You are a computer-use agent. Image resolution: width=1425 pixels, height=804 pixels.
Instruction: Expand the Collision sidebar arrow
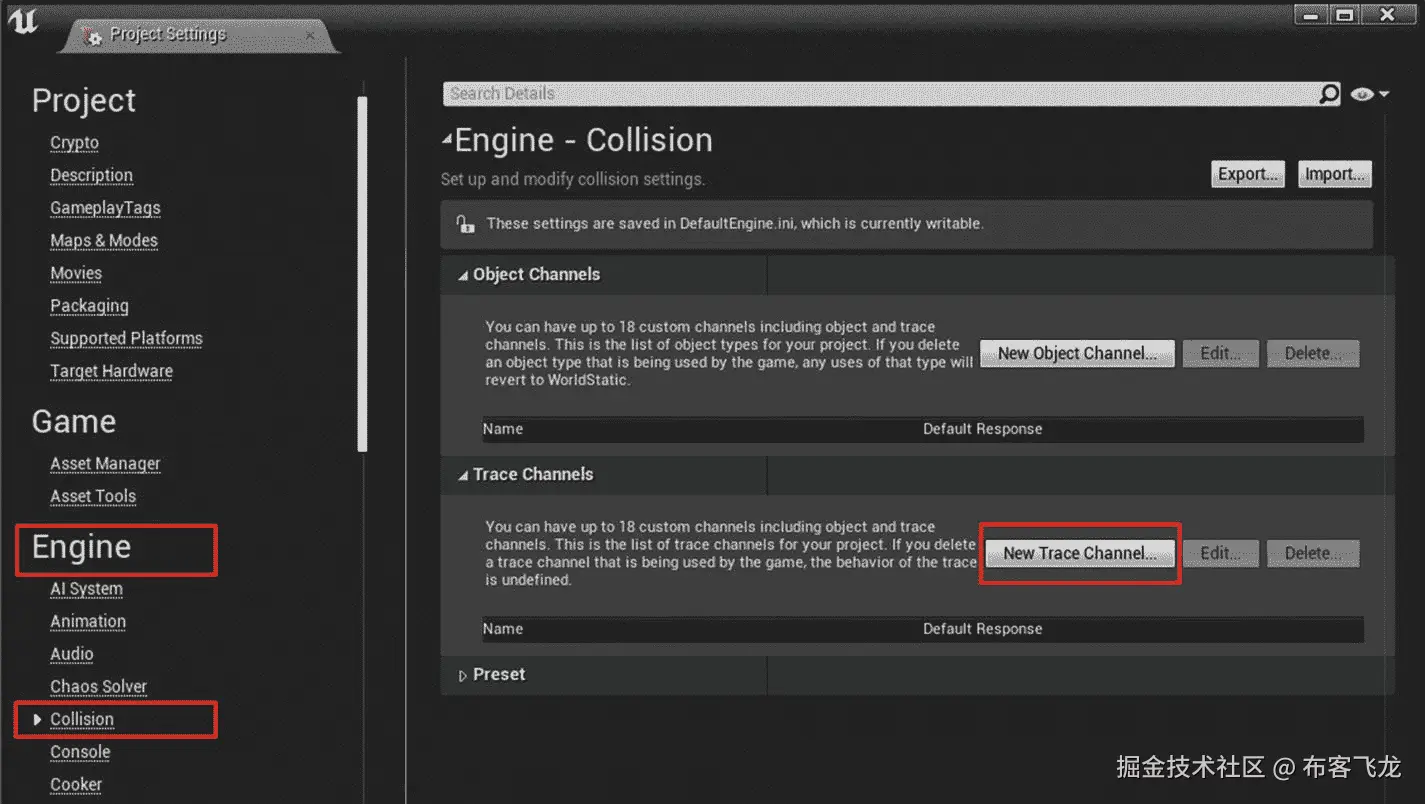tap(37, 719)
